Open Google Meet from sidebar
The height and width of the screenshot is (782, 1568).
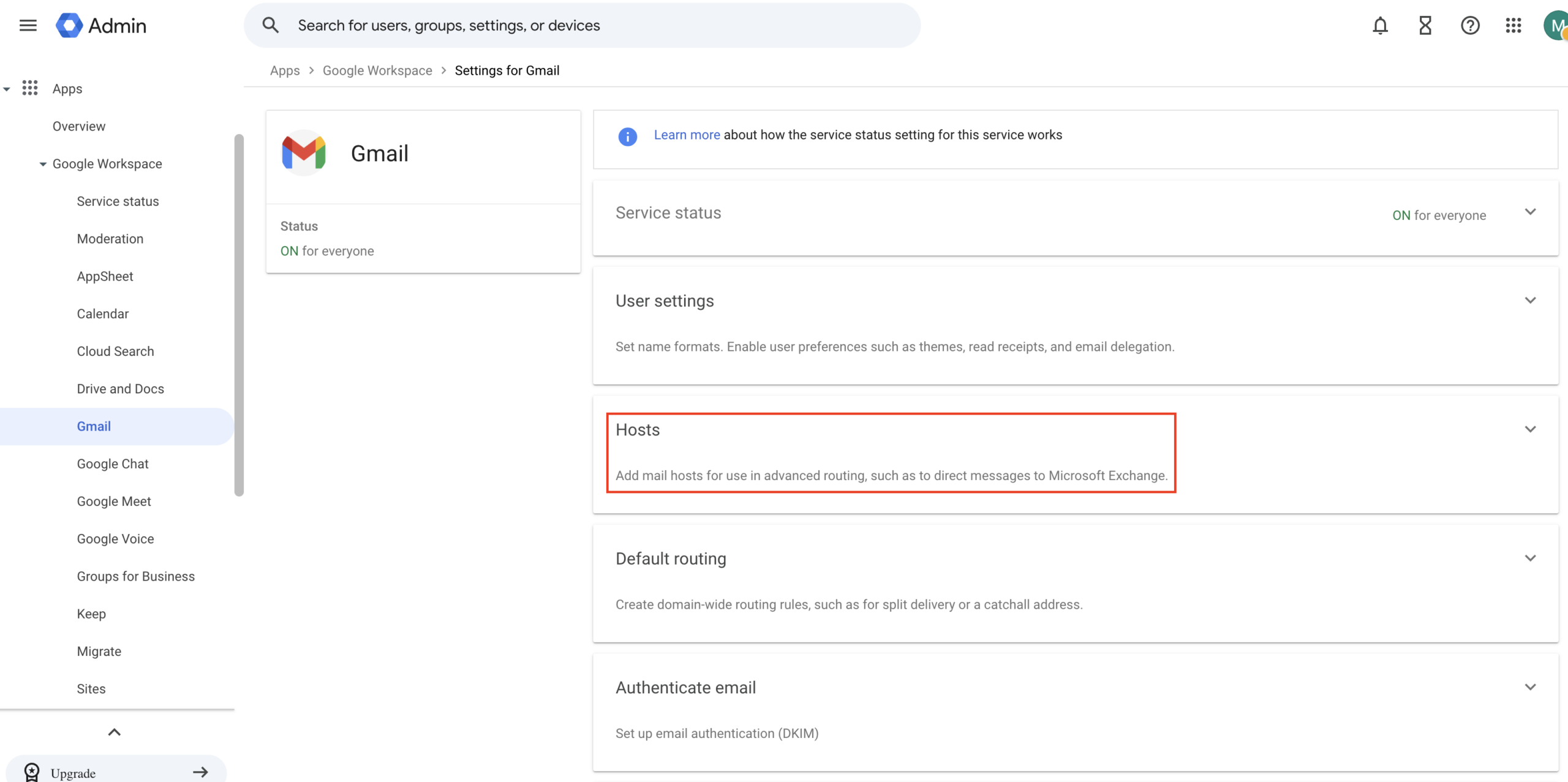coord(114,502)
